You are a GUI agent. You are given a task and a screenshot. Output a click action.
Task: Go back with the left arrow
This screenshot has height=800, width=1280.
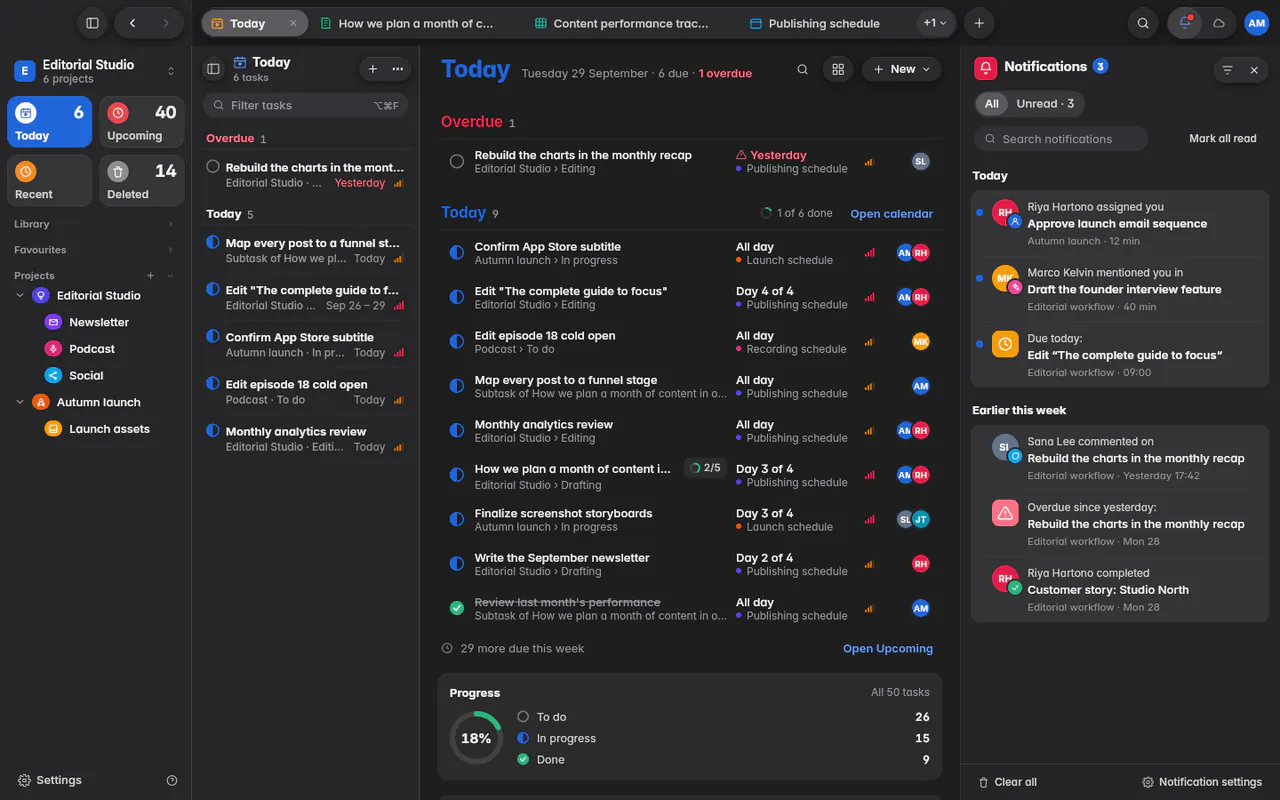click(x=132, y=23)
